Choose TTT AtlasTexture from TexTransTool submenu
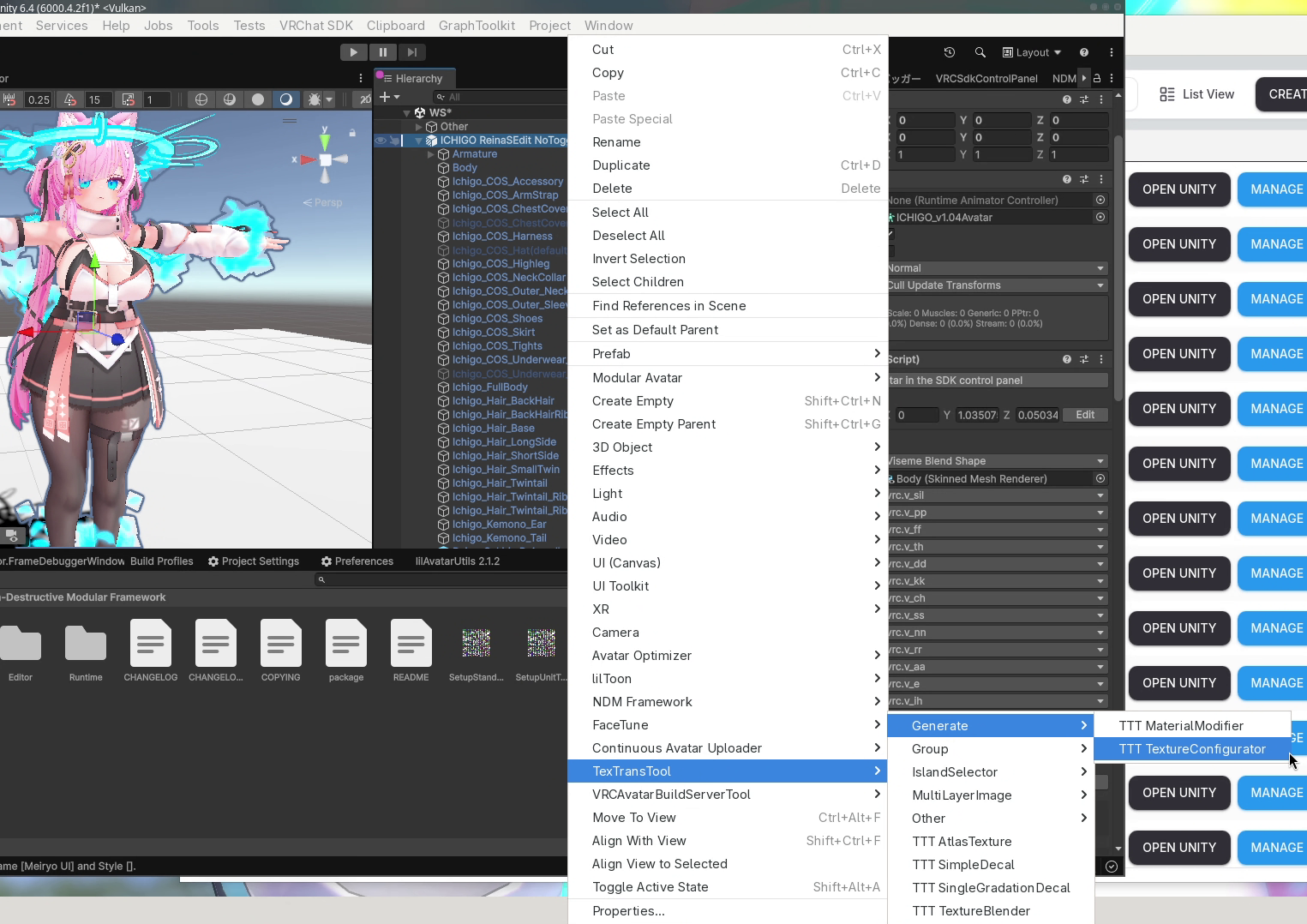The image size is (1307, 924). [x=991, y=842]
